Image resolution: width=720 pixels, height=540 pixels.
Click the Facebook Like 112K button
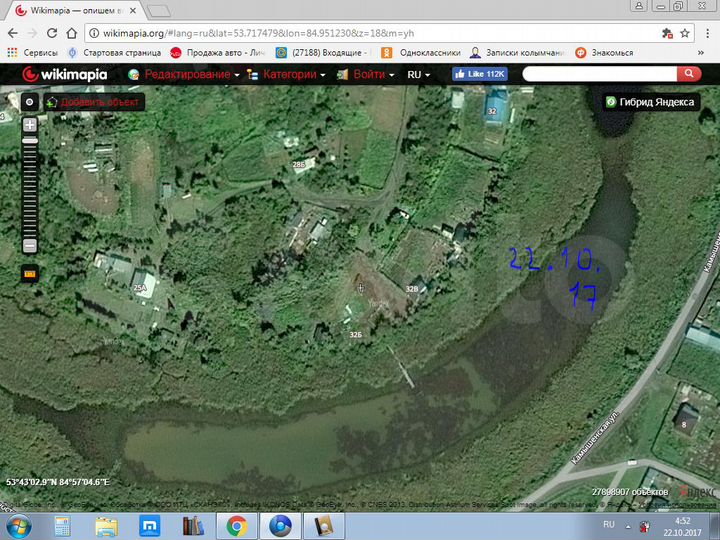click(480, 75)
